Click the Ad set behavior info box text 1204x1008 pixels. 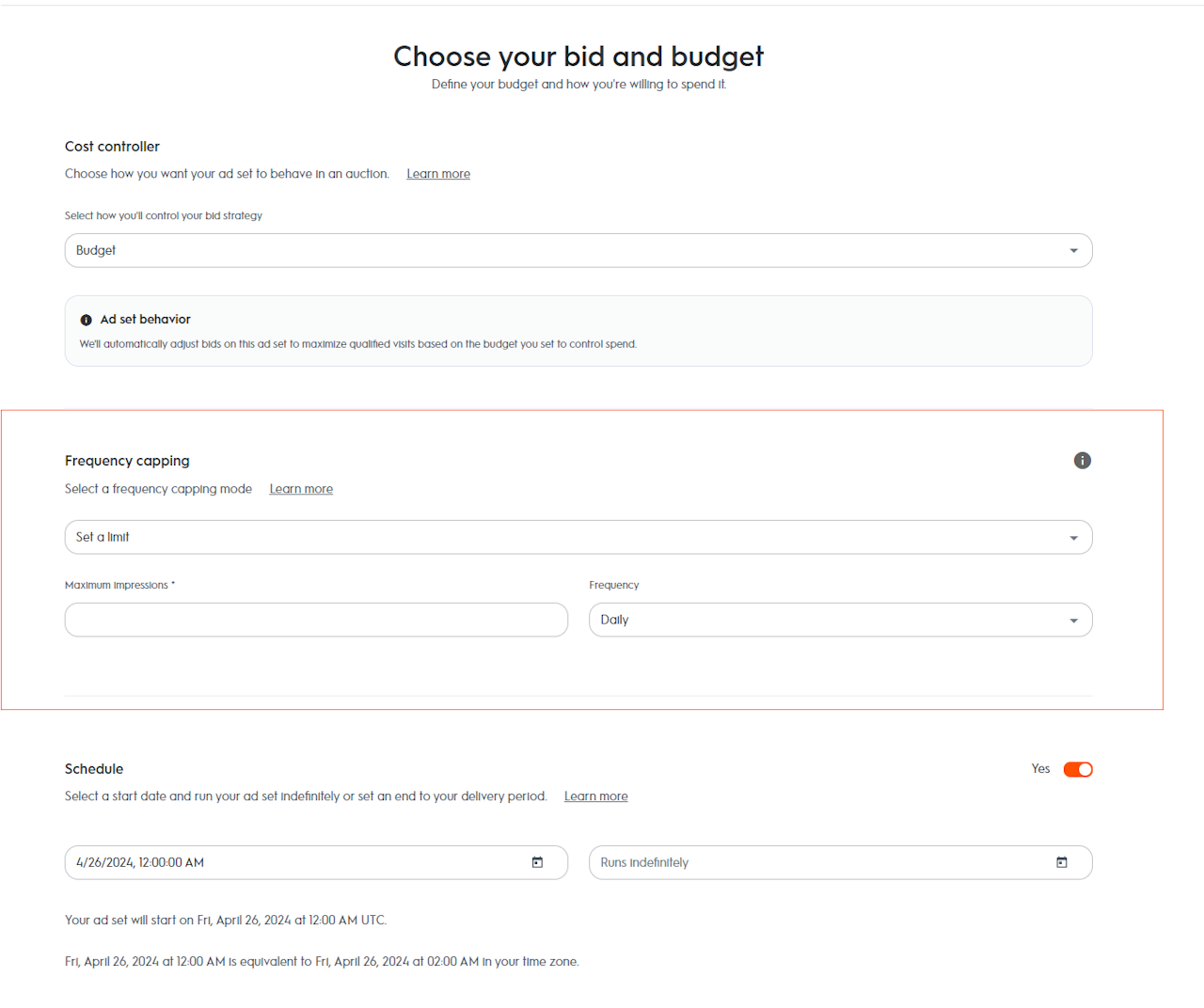coord(357,344)
